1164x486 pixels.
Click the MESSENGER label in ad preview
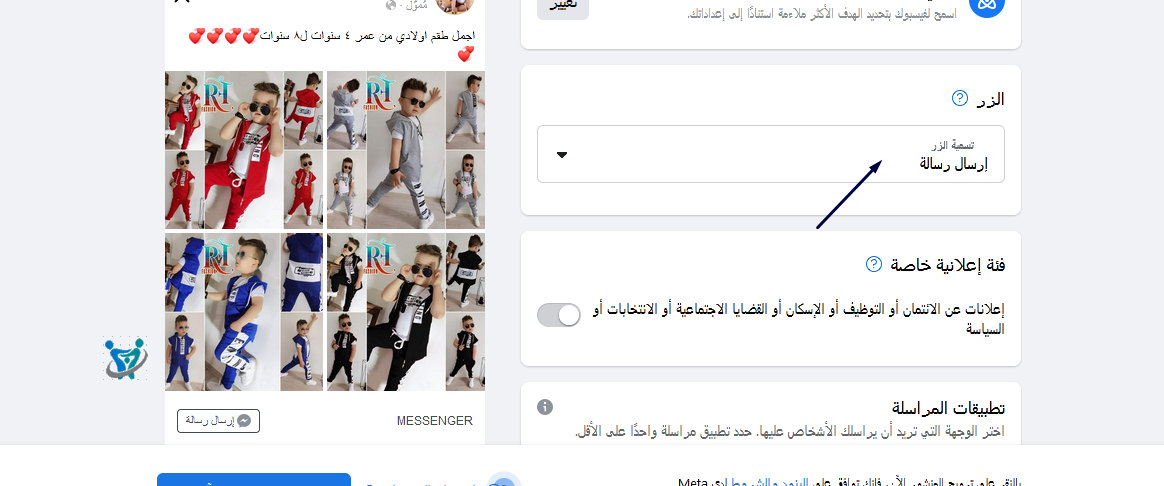(434, 421)
